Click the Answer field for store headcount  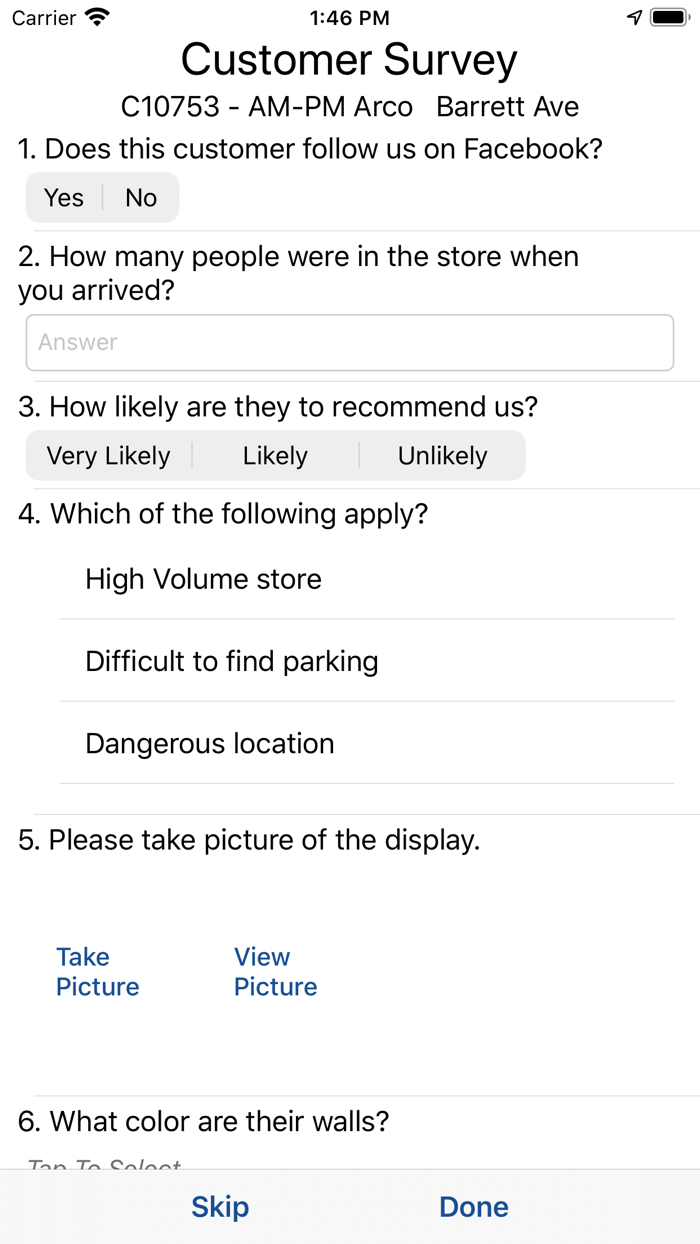pyautogui.click(x=350, y=343)
